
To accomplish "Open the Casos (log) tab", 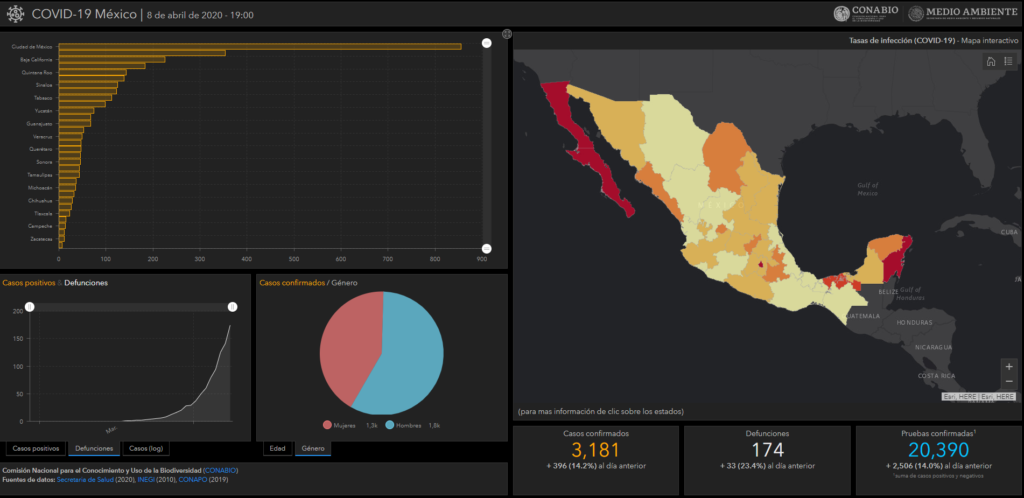I will coord(146,448).
